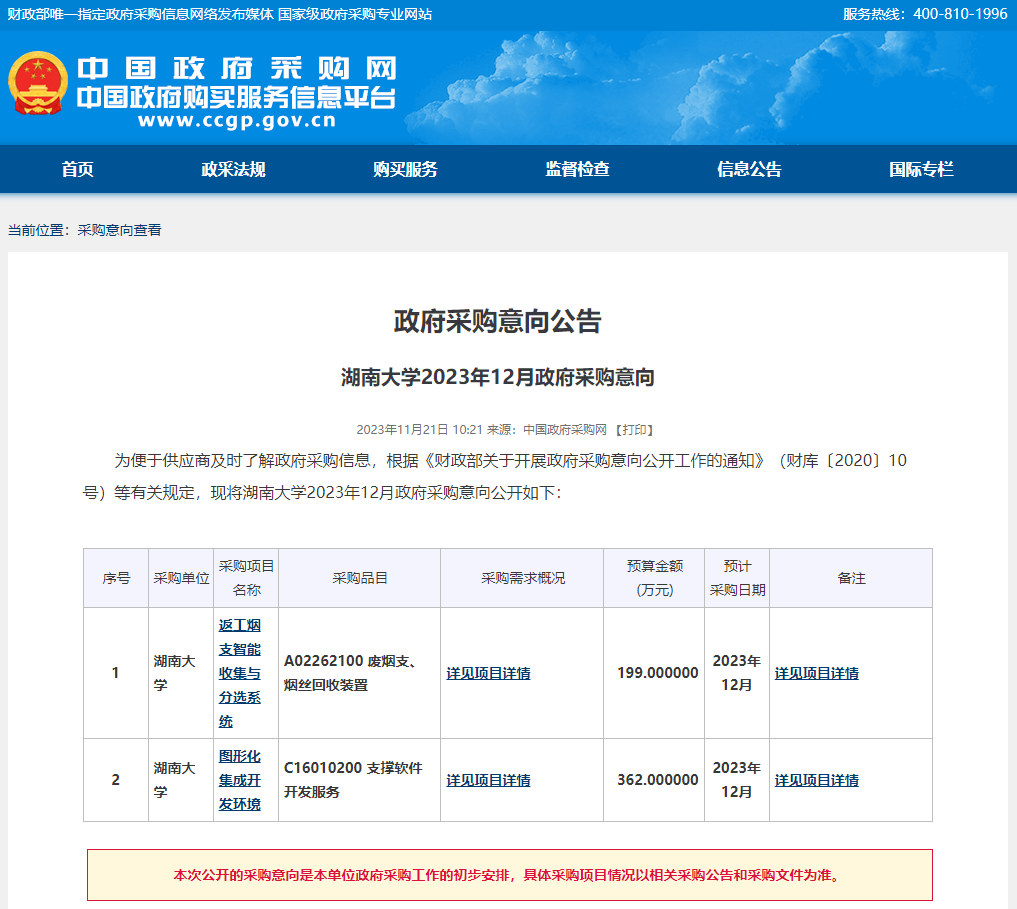
Task: Click the 备注 column header
Action: pos(851,578)
